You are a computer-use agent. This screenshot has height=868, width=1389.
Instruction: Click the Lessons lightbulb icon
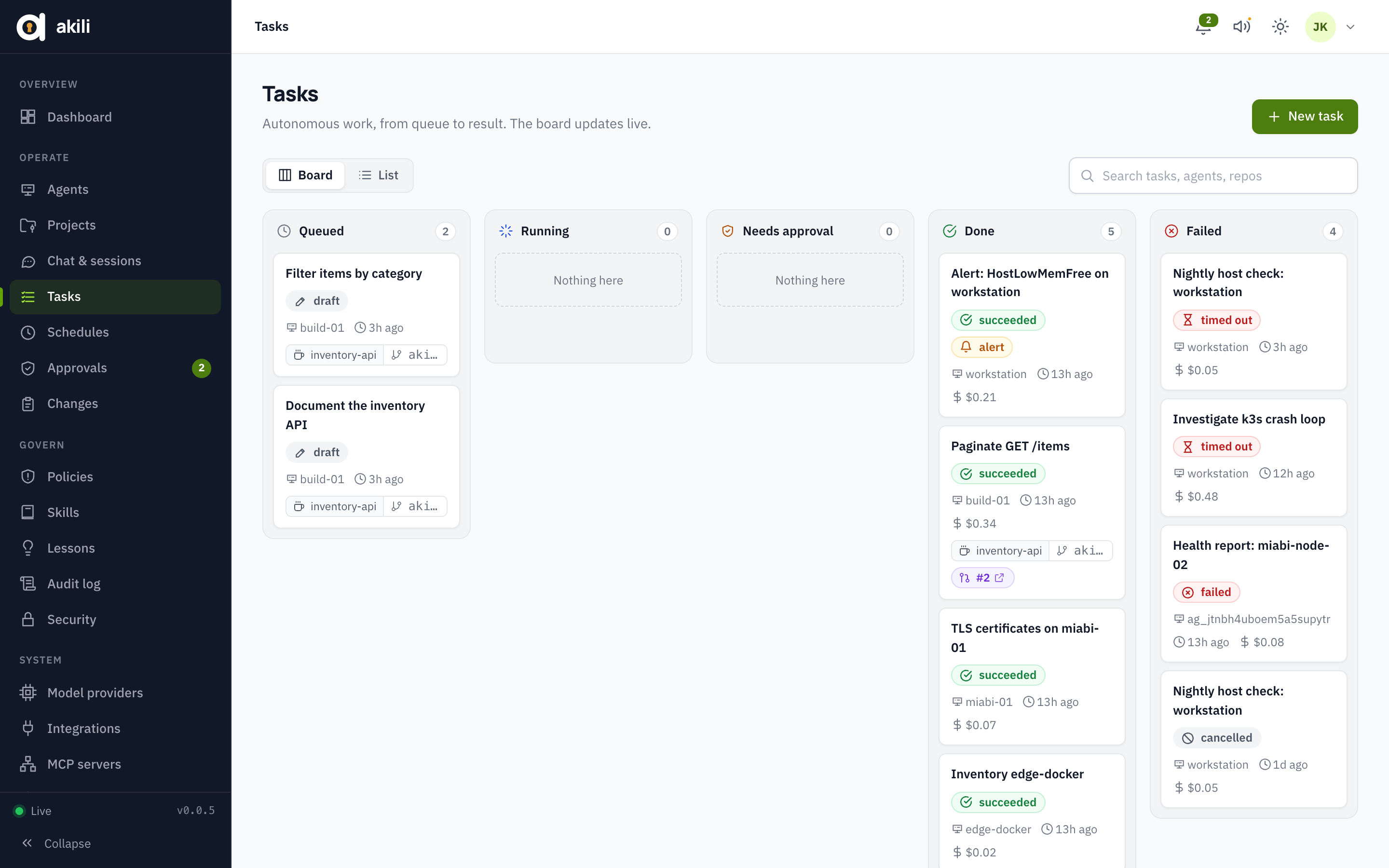tap(27, 548)
